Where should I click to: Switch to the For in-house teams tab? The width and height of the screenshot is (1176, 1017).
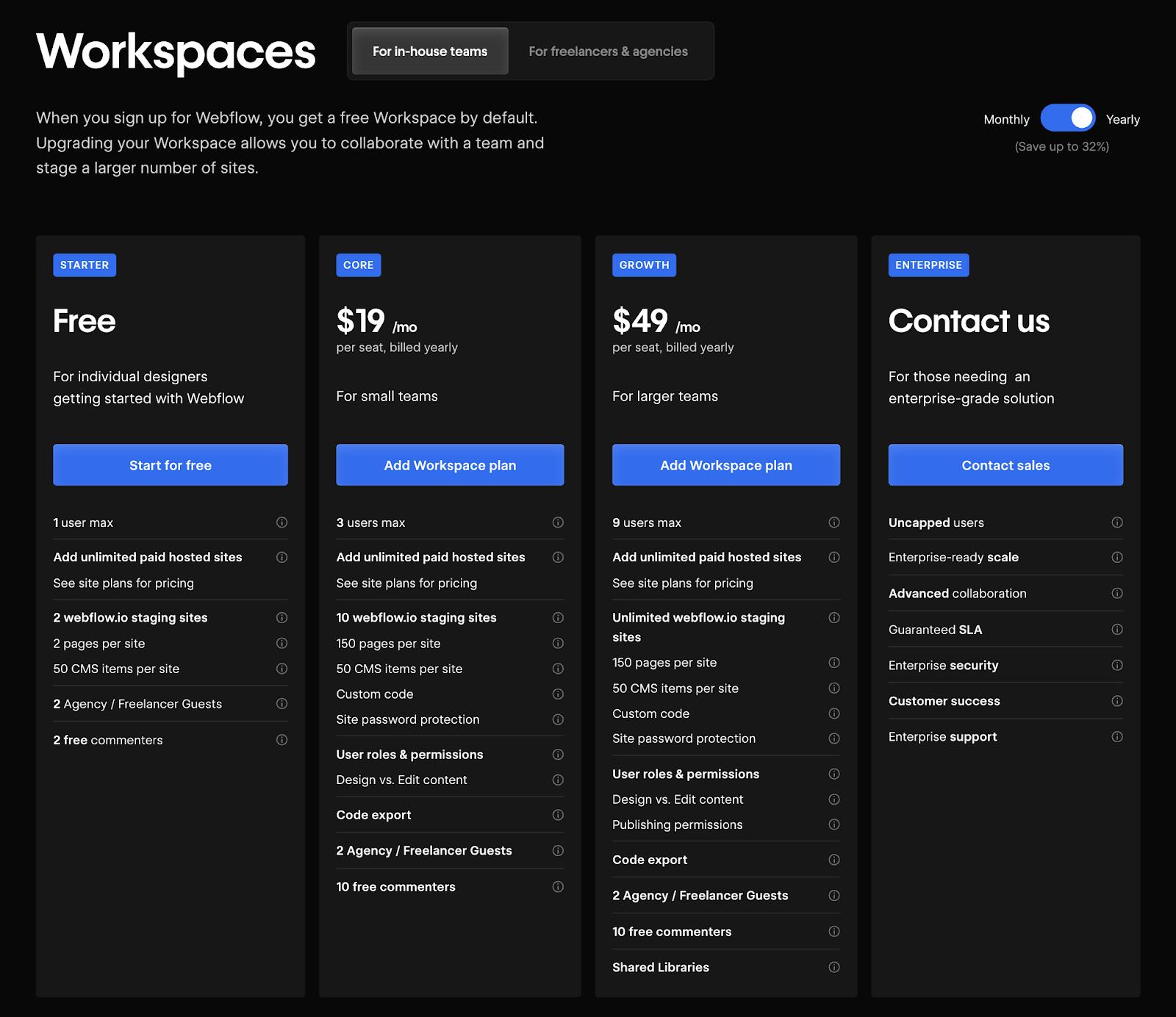point(430,51)
